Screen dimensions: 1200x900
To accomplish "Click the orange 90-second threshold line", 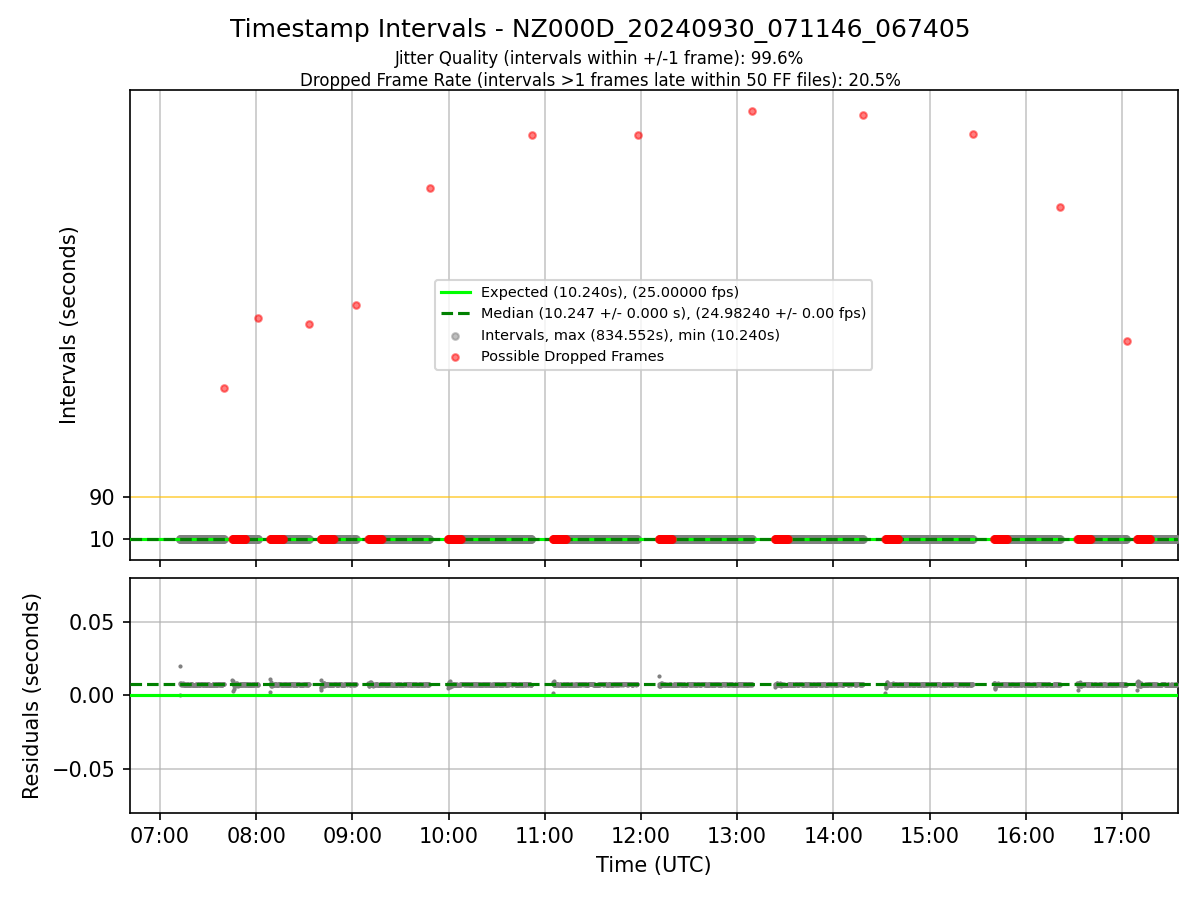I will click(654, 497).
